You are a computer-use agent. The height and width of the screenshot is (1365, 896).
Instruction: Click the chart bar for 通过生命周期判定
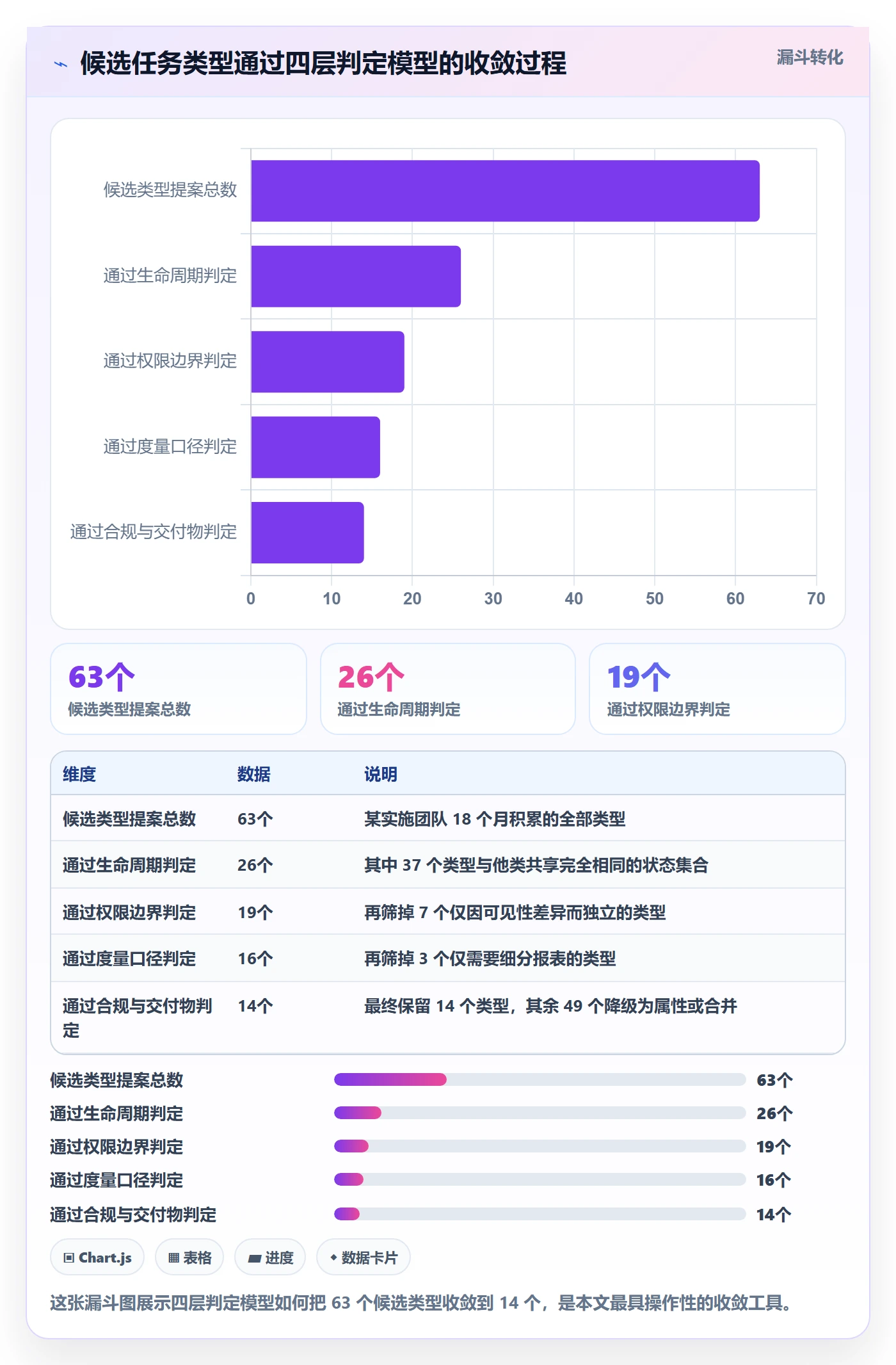pos(356,277)
